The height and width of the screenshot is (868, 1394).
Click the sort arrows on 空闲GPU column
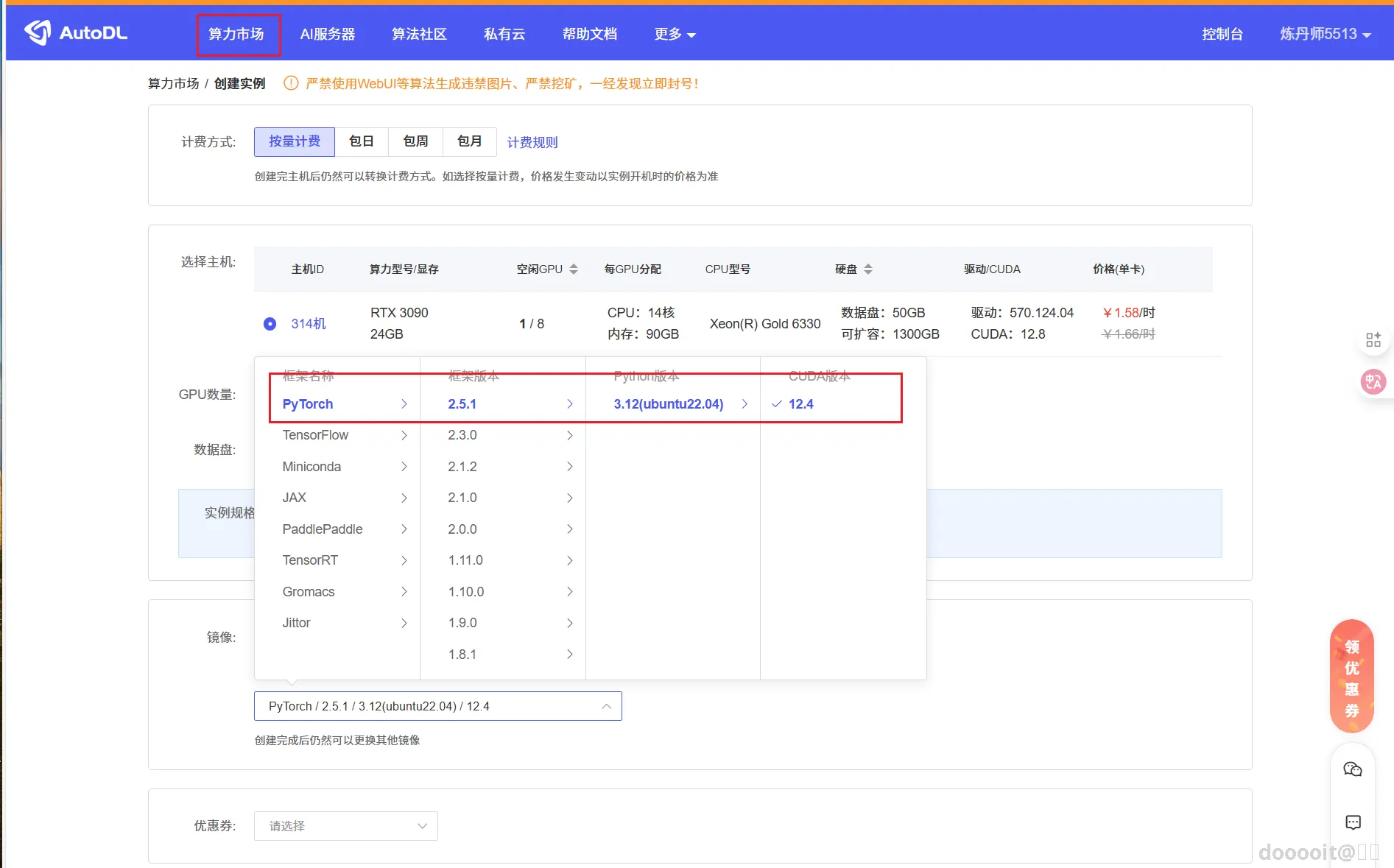pyautogui.click(x=573, y=269)
